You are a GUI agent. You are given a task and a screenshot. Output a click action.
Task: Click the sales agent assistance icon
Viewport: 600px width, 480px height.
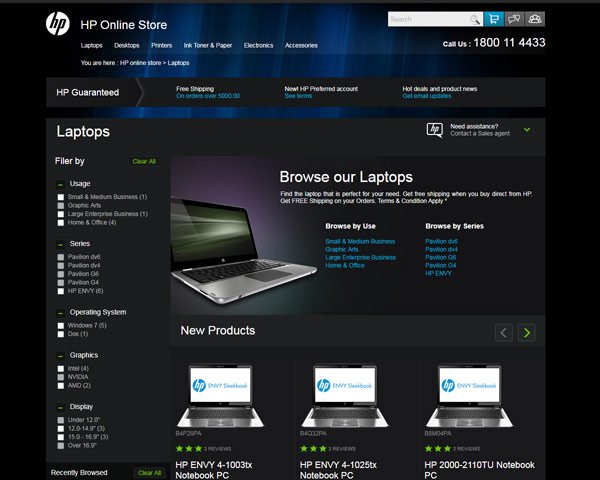[434, 129]
